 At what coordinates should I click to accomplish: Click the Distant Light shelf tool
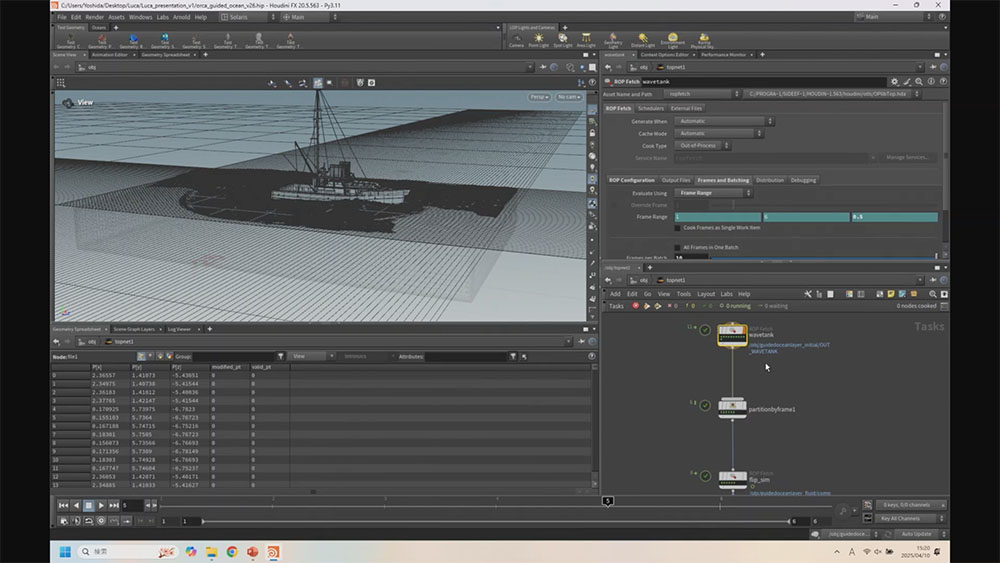point(643,40)
